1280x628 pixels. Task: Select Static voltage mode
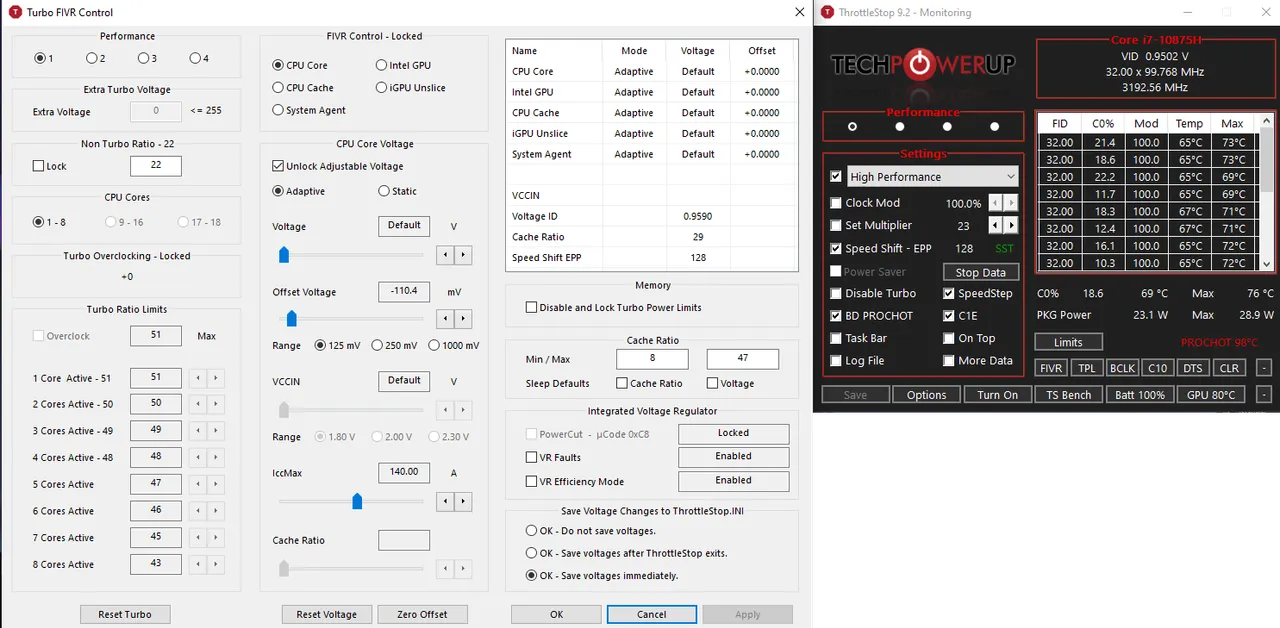pyautogui.click(x=384, y=191)
